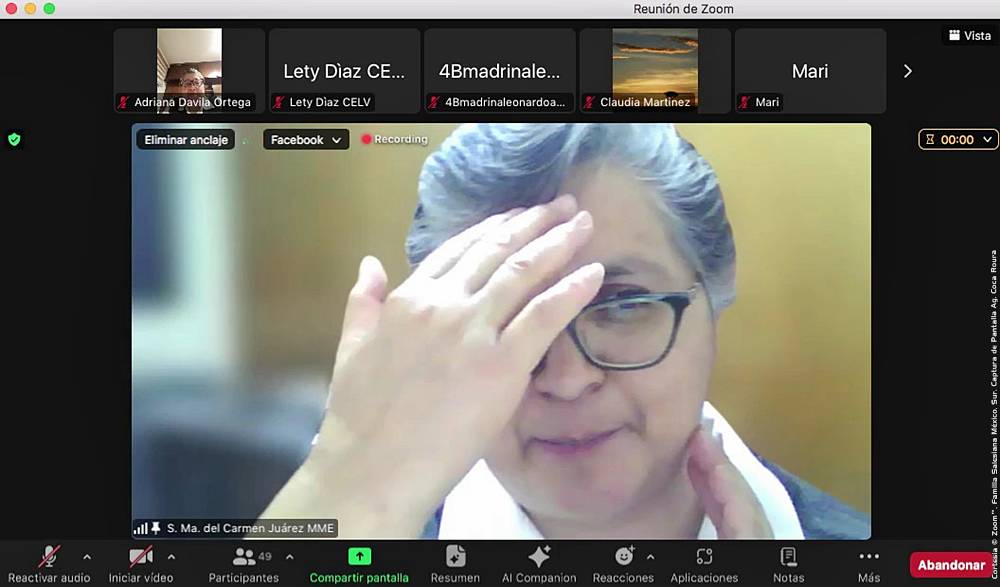The width and height of the screenshot is (1000, 587).
Task: Open the Vista layout button
Action: [969, 36]
